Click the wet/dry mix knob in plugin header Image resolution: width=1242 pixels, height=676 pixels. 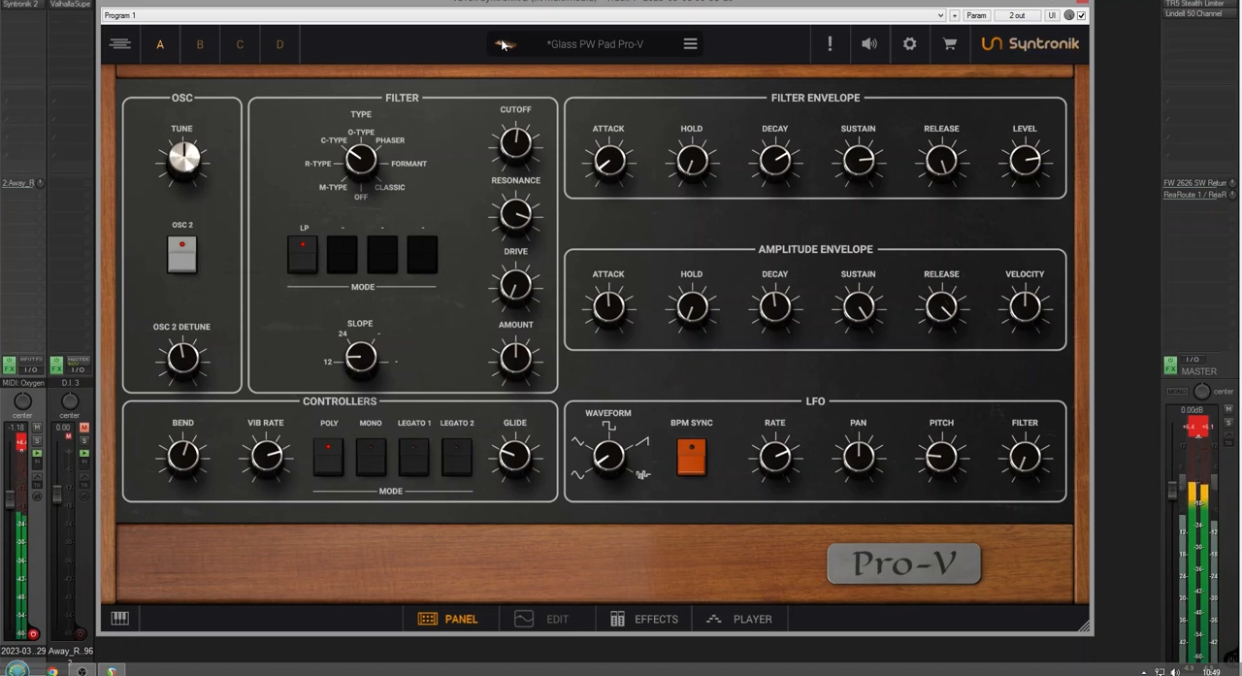pos(1069,16)
